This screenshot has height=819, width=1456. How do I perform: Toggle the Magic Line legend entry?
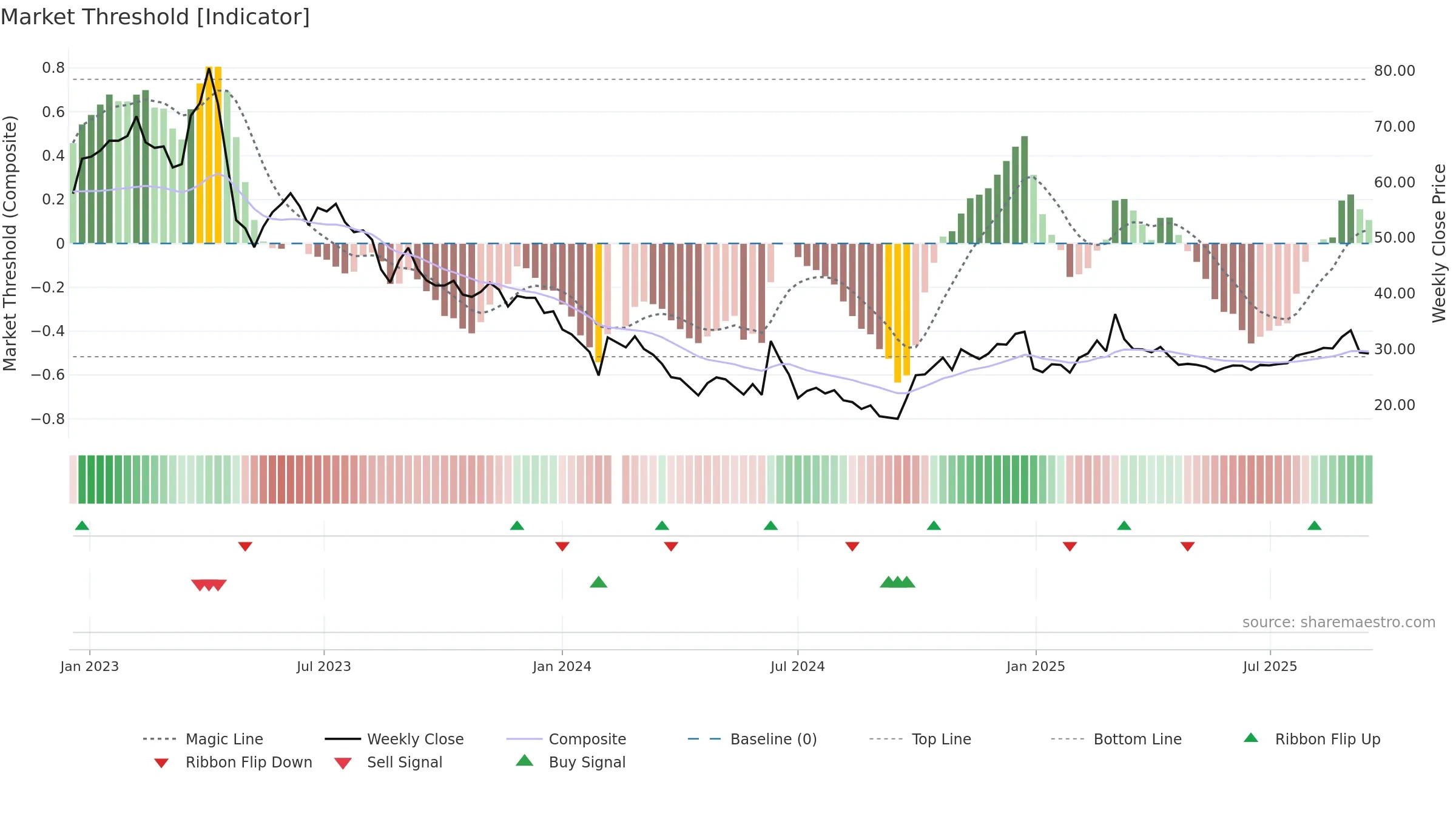pyautogui.click(x=203, y=739)
